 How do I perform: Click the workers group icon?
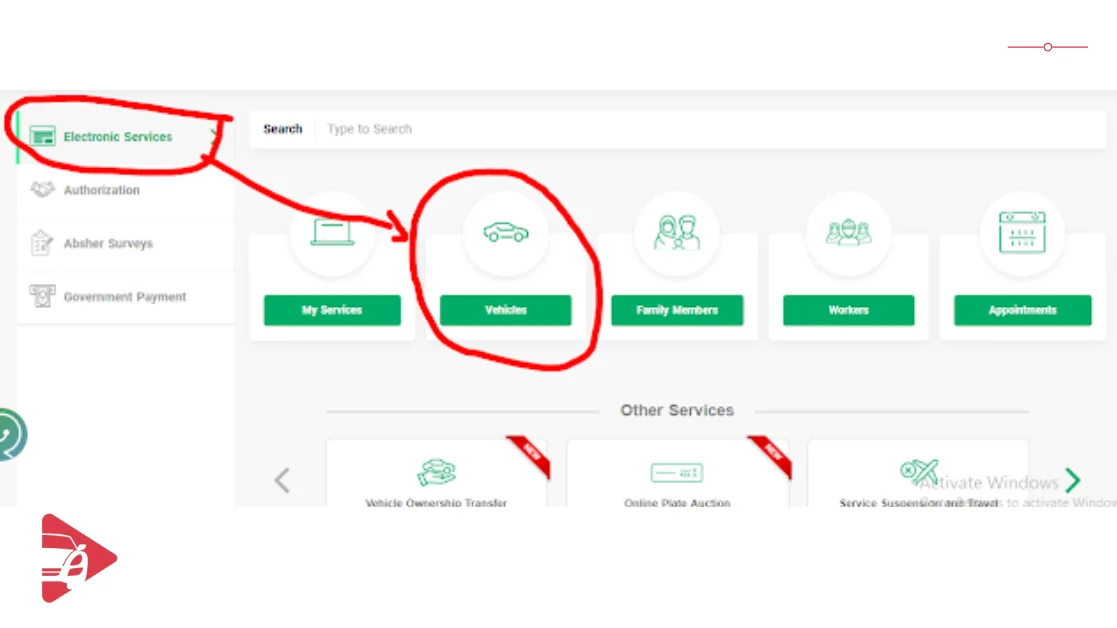tap(848, 233)
